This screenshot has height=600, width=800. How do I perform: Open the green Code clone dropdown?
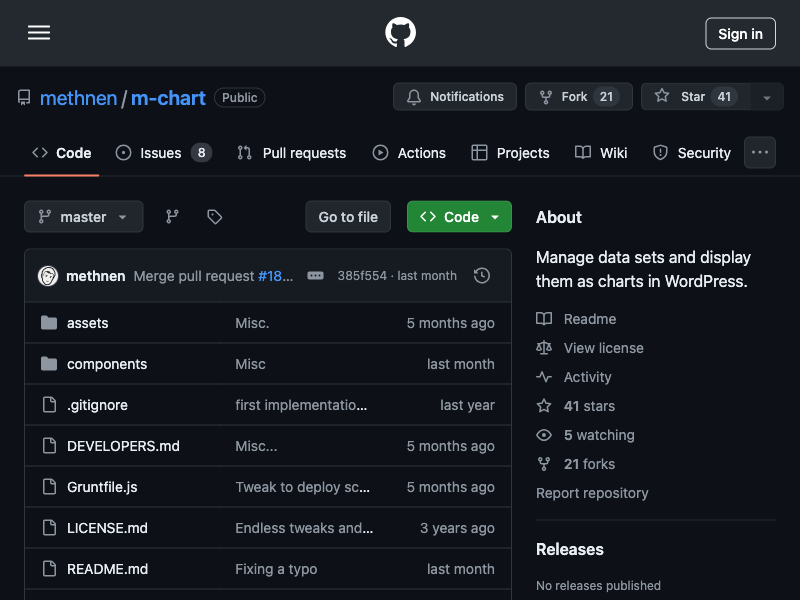(x=459, y=217)
